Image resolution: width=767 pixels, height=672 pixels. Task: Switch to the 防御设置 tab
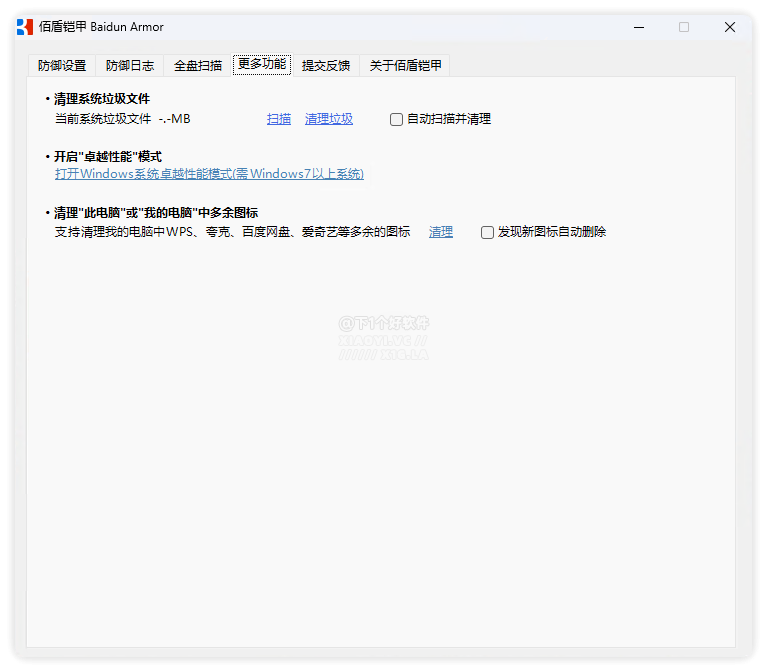coord(62,66)
